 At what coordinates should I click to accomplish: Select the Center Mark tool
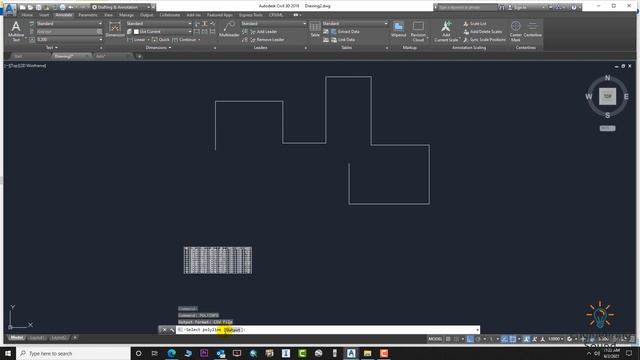click(x=516, y=31)
